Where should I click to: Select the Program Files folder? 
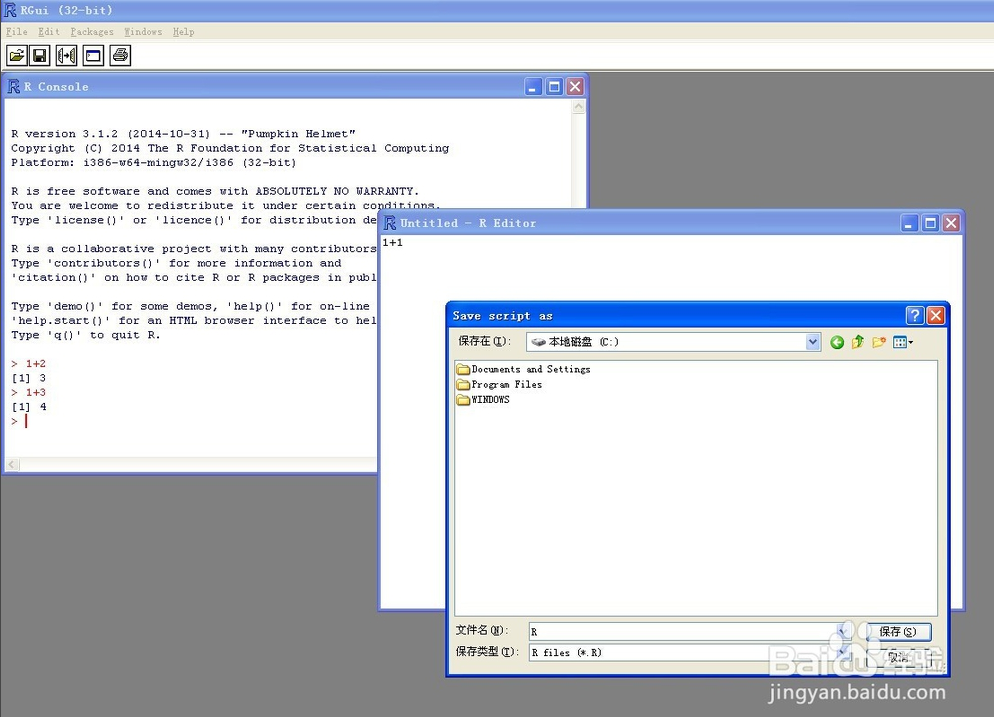[500, 384]
